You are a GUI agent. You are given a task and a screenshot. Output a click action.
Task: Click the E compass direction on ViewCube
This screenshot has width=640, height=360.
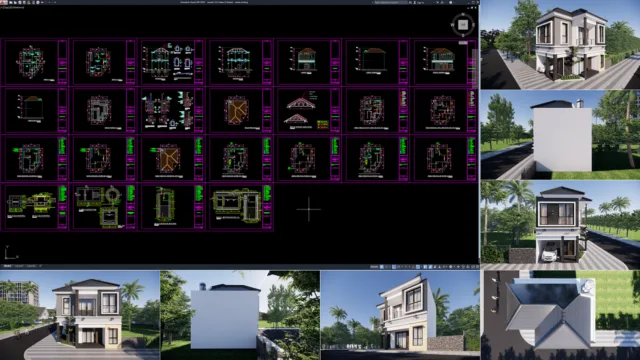point(473,25)
